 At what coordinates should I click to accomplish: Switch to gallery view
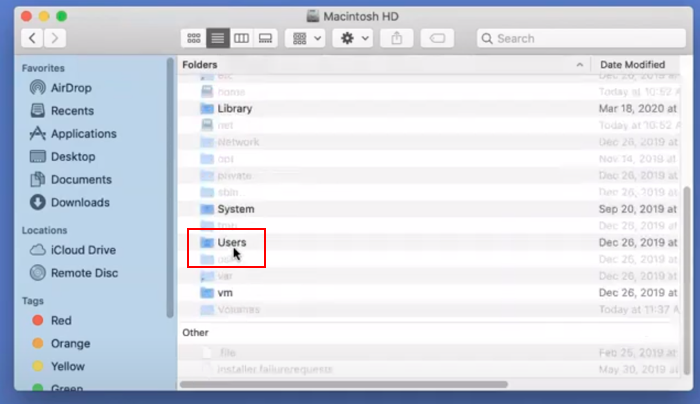pos(266,38)
